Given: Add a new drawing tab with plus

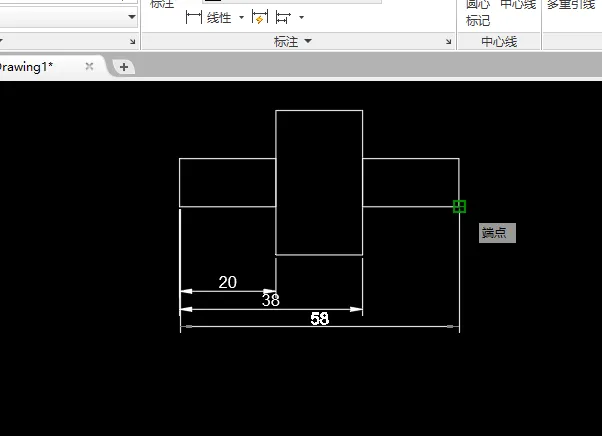Looking at the screenshot, I should [x=124, y=67].
